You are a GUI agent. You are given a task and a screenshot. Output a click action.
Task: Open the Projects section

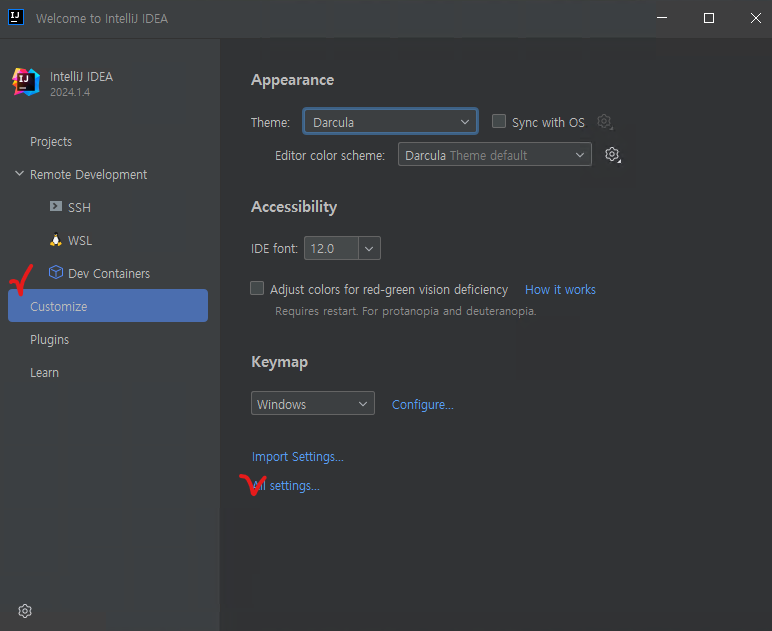[x=51, y=142]
